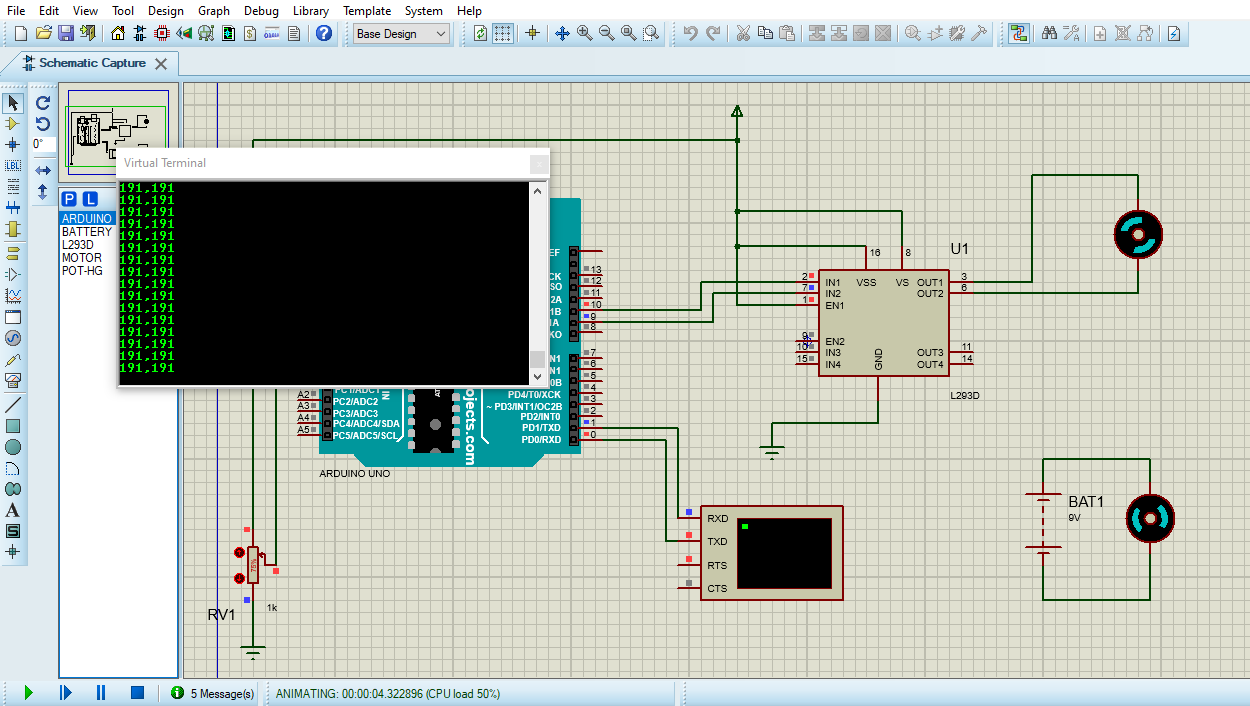The width and height of the screenshot is (1250, 706).
Task: Open the Library menu
Action: [310, 11]
